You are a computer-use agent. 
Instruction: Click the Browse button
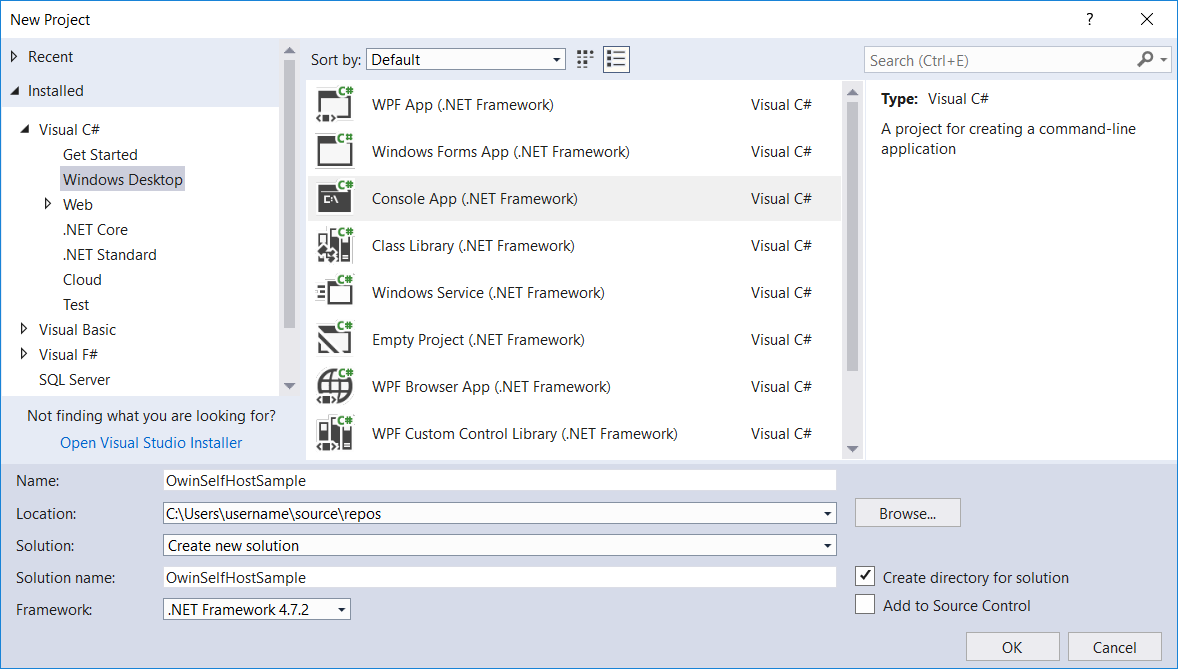[x=907, y=512]
